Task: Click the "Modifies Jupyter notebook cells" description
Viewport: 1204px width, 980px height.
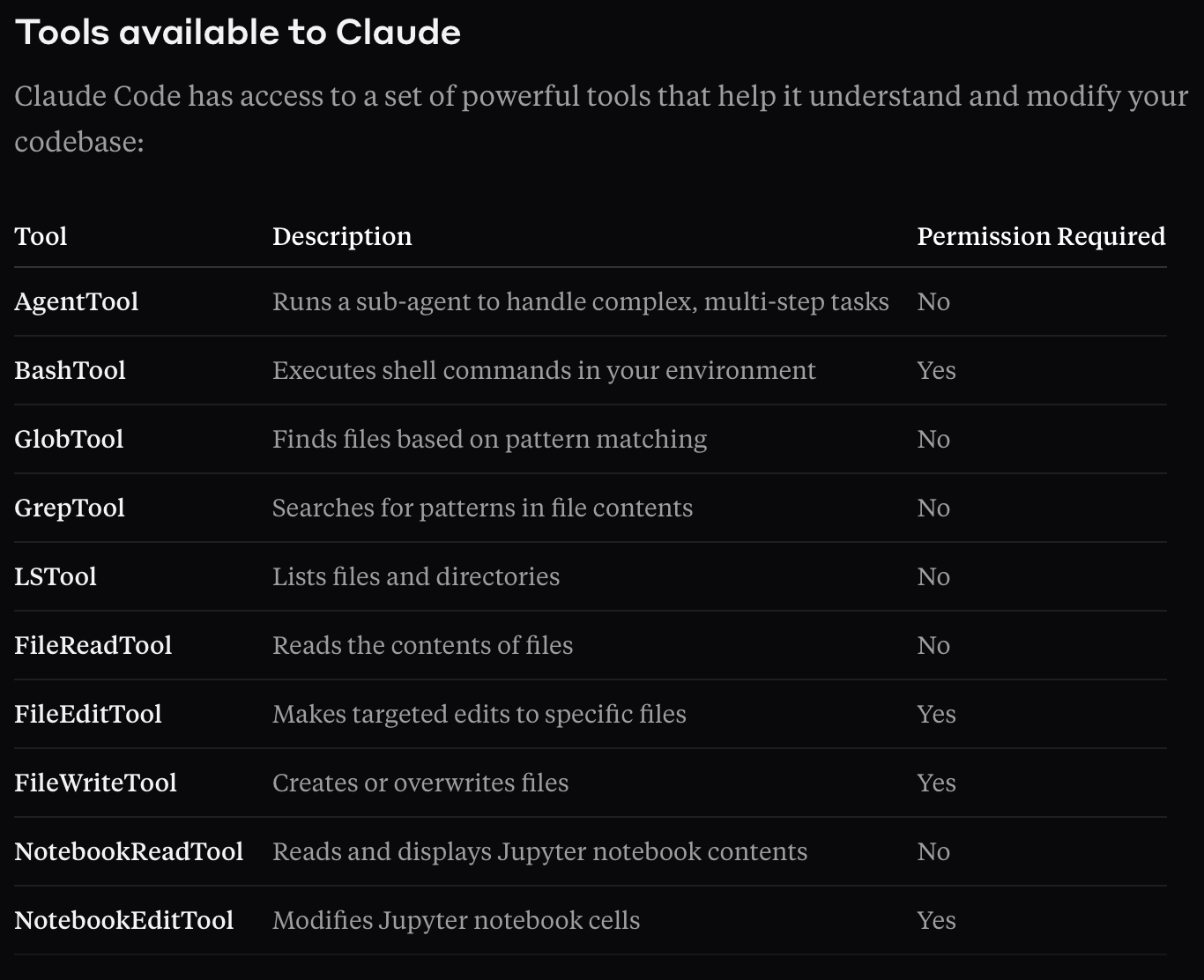Action: [x=456, y=920]
